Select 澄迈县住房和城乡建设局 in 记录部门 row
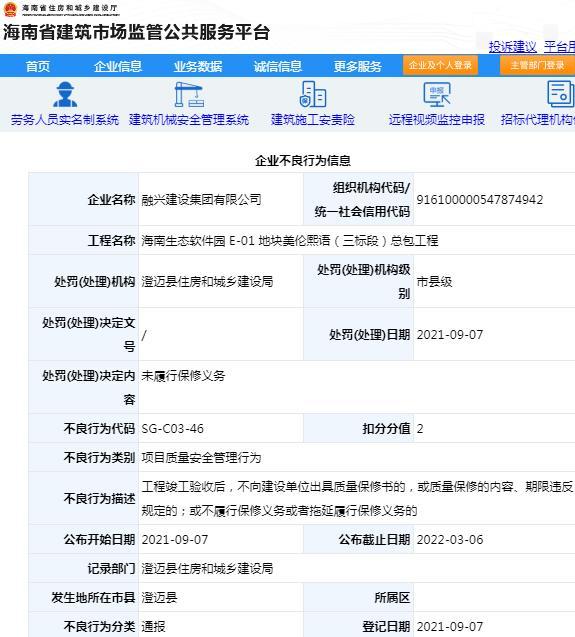Screen dimensions: 575x637 [x=207, y=568]
